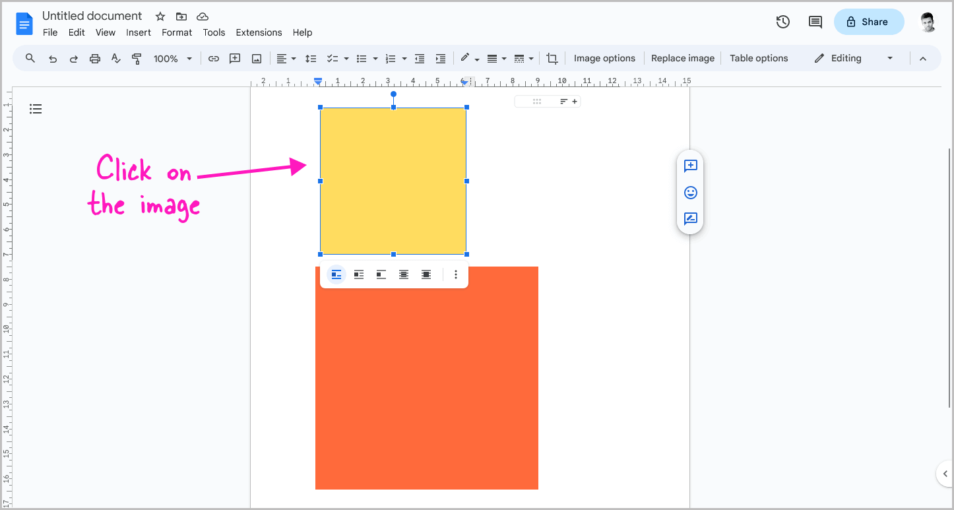Expand the checklist options arrow
This screenshot has width=954, height=510.
click(x=346, y=59)
